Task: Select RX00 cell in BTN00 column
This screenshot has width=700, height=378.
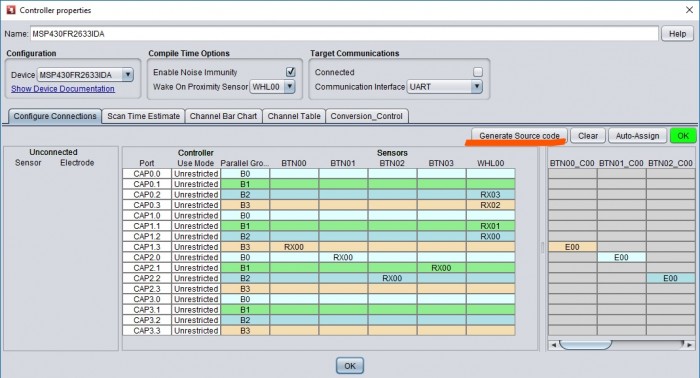Action: tap(294, 247)
